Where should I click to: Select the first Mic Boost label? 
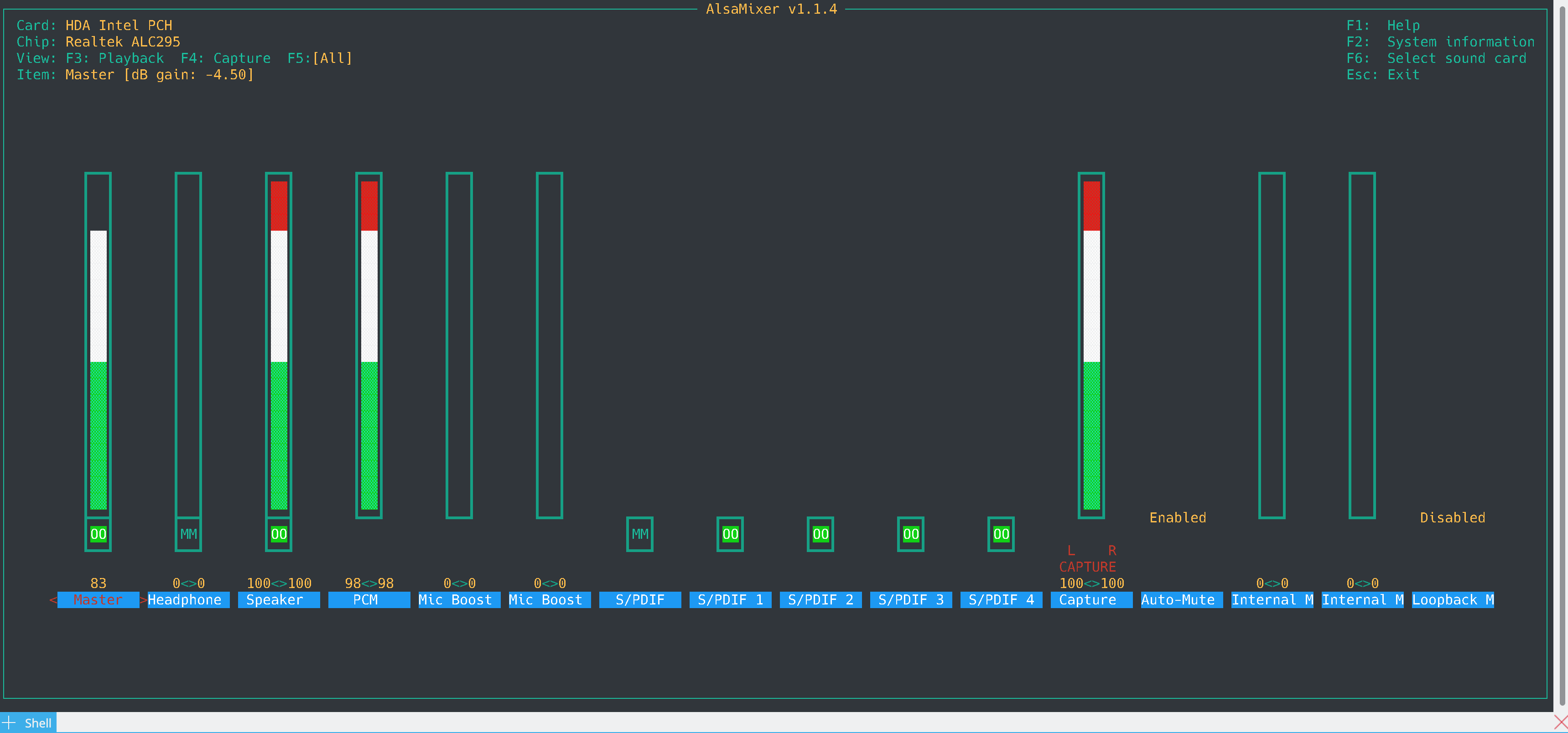pyautogui.click(x=459, y=600)
